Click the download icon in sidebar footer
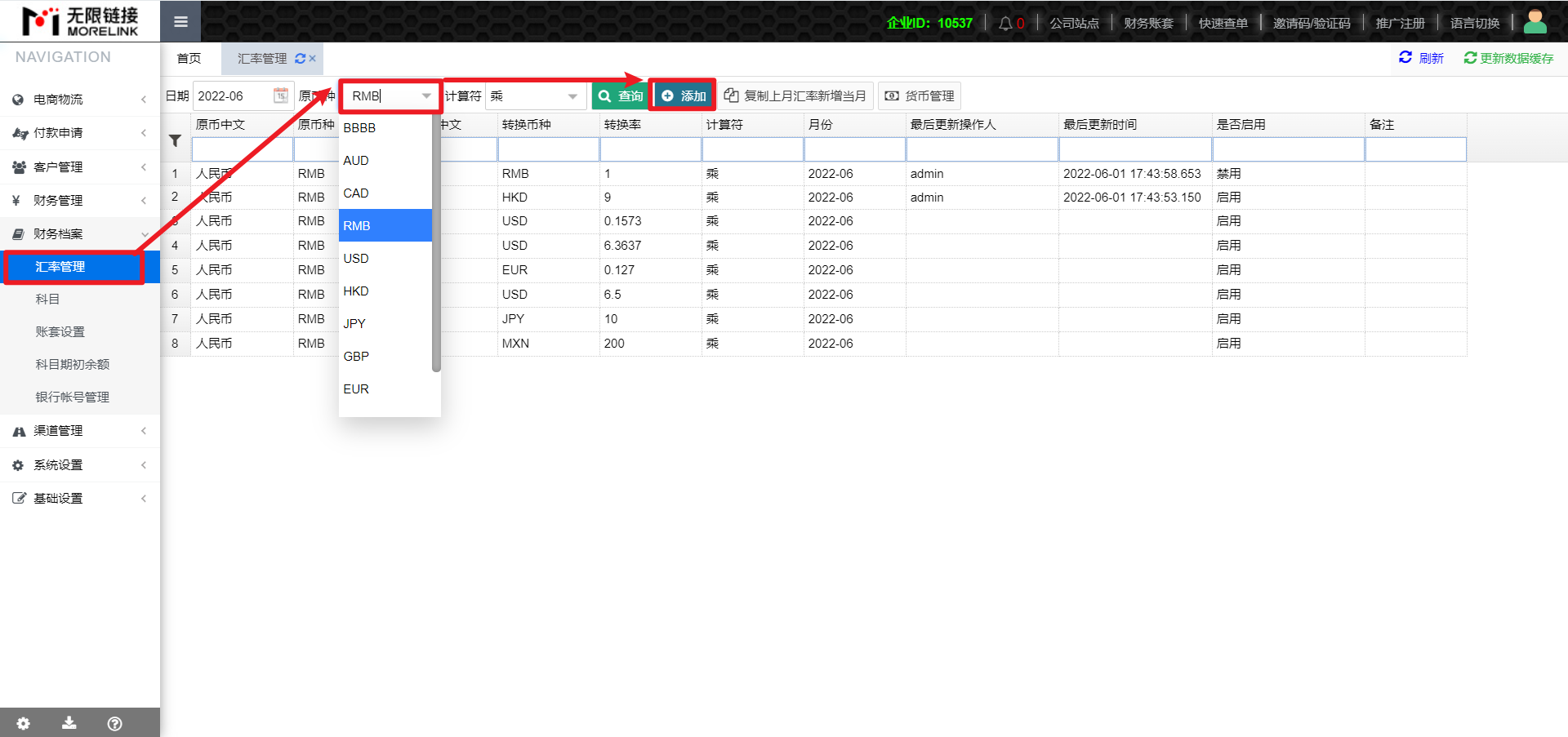This screenshot has height=737, width=1568. coord(69,723)
